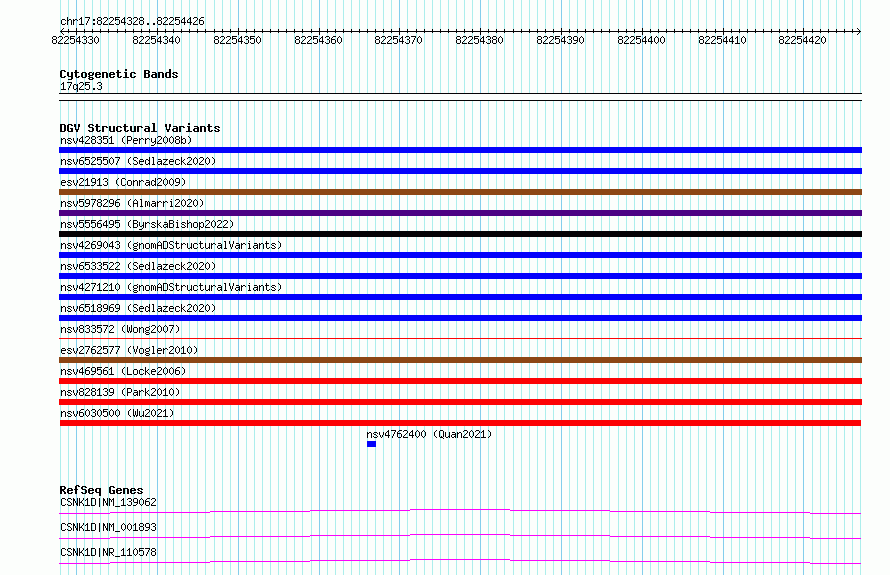The height and width of the screenshot is (575, 890).
Task: Click ruler position 82254400
Action: [x=641, y=40]
